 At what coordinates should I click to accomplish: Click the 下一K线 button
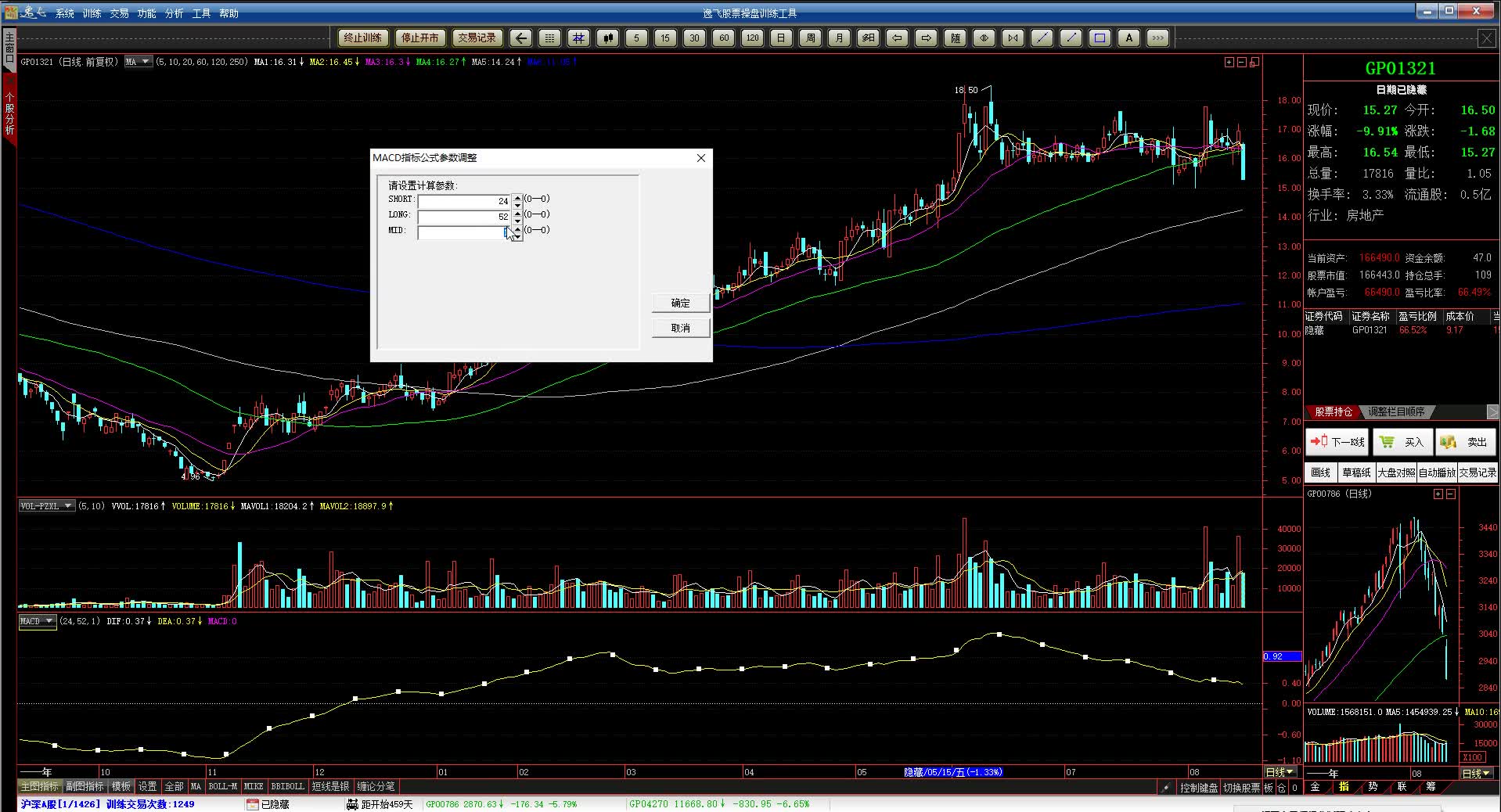tap(1337, 442)
